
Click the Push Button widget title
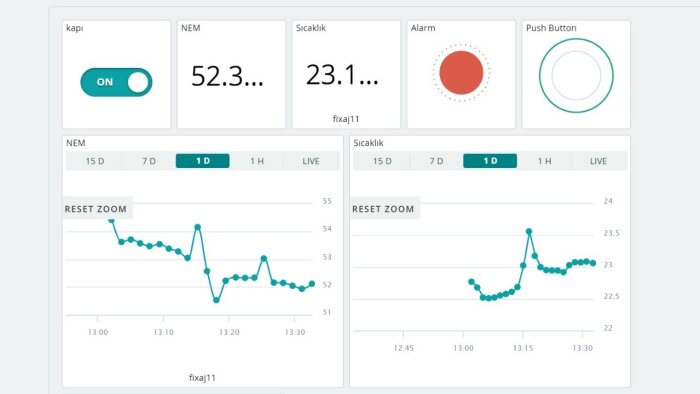pos(551,28)
